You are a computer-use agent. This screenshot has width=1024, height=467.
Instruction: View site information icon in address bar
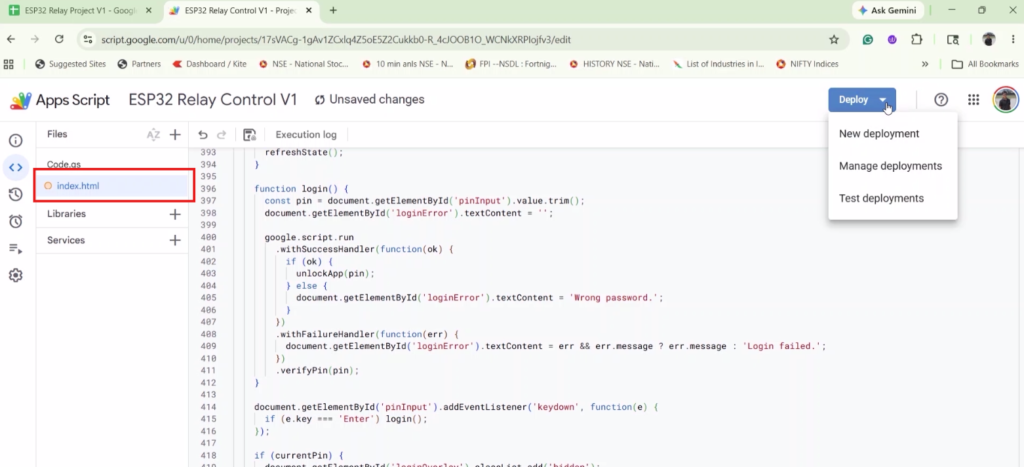[89, 40]
